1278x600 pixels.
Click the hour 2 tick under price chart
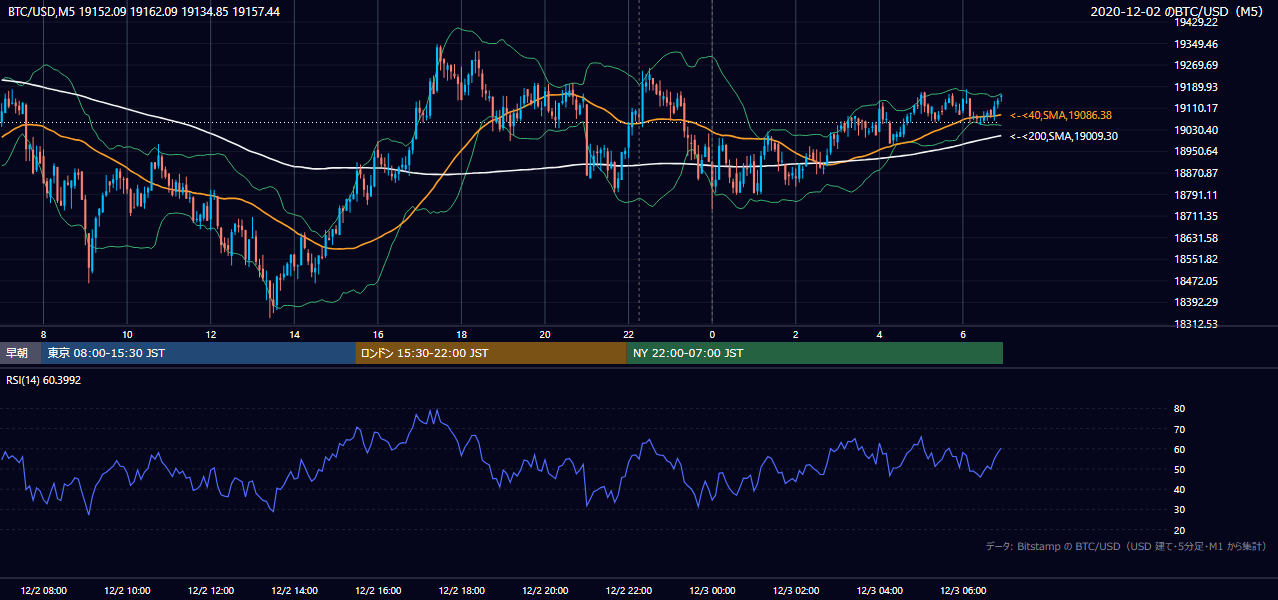pos(796,334)
